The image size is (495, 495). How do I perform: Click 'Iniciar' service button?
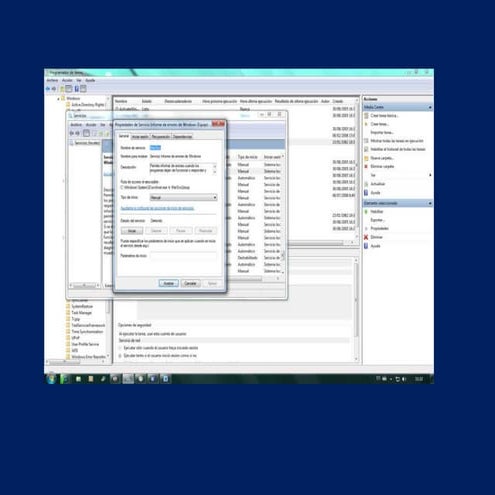pos(132,231)
